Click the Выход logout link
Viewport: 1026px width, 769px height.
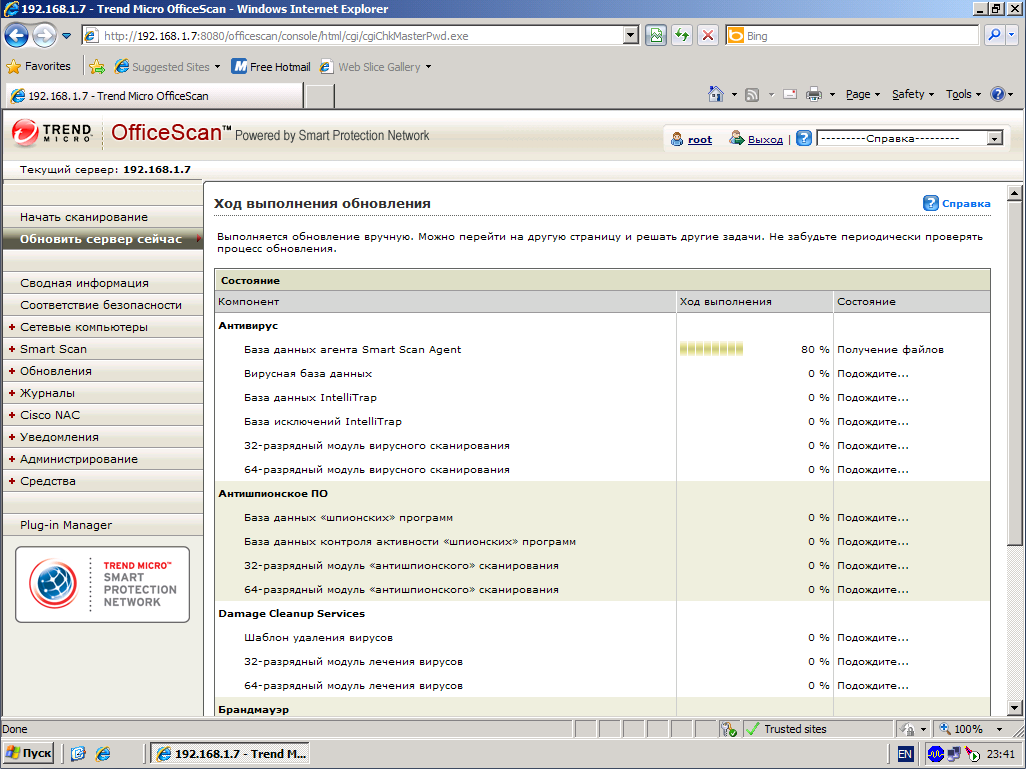click(765, 139)
